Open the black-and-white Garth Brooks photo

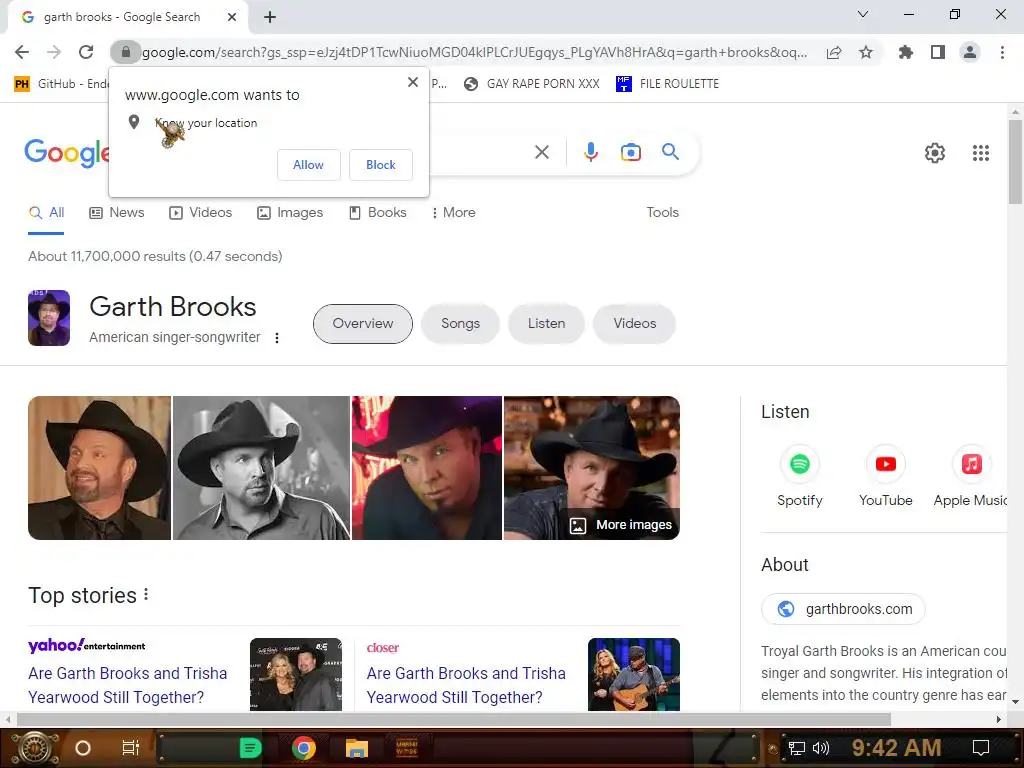[x=261, y=468]
